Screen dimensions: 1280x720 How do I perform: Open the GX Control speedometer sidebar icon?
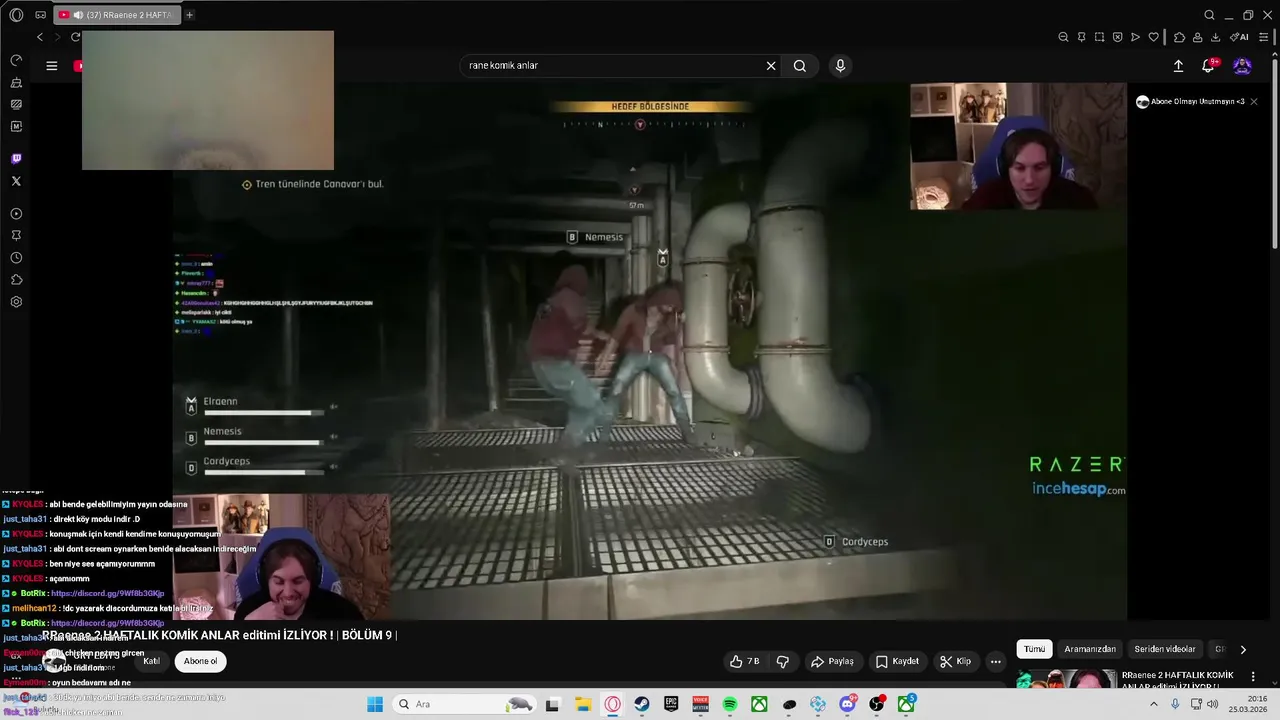[16, 60]
